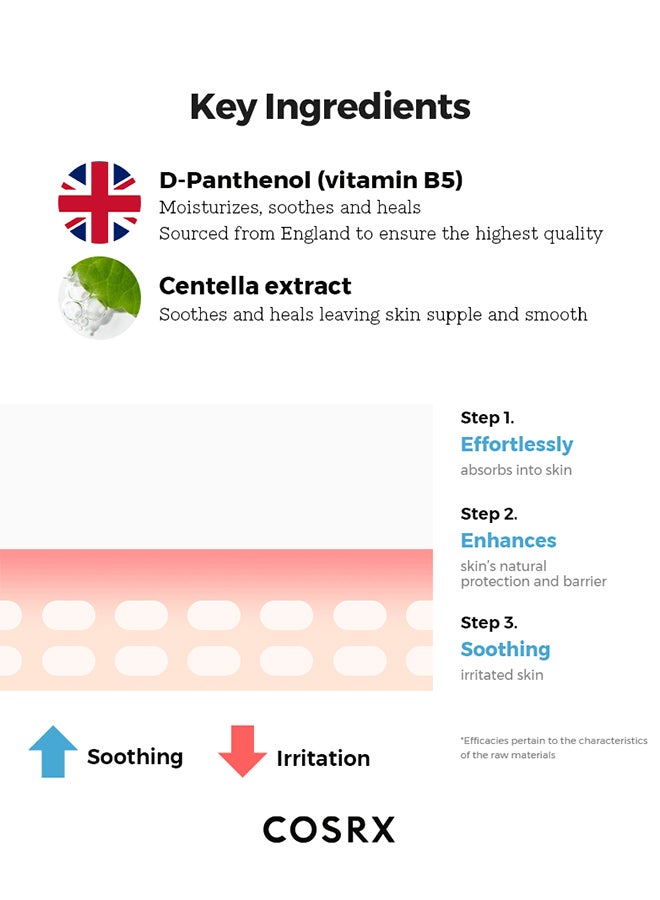Viewport: 660px width, 900px height.
Task: Click the red Irritation down arrow
Action: 242,751
